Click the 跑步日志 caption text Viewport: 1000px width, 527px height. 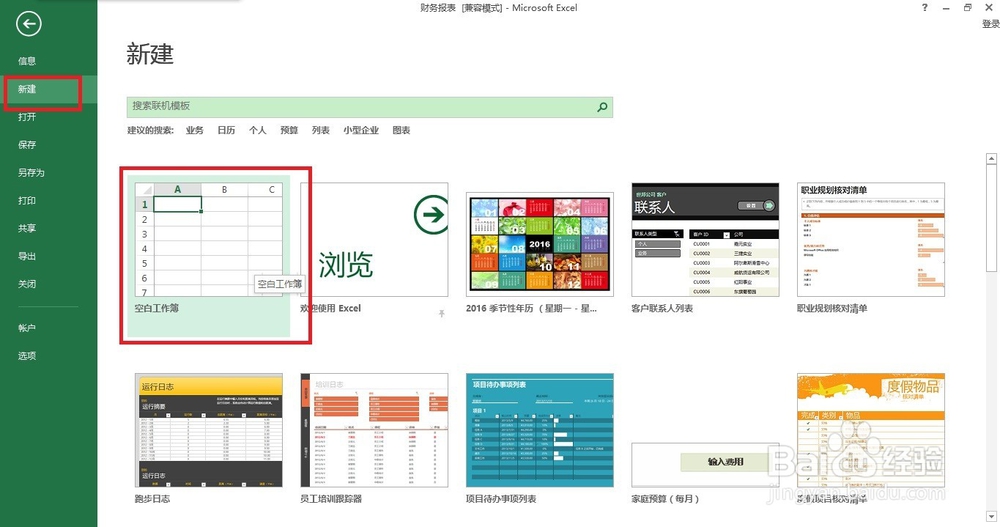click(x=152, y=499)
